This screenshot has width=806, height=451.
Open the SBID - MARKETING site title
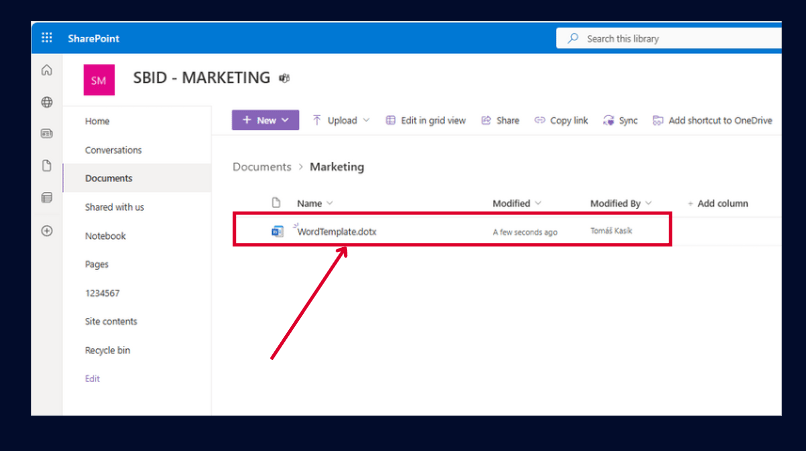[202, 78]
